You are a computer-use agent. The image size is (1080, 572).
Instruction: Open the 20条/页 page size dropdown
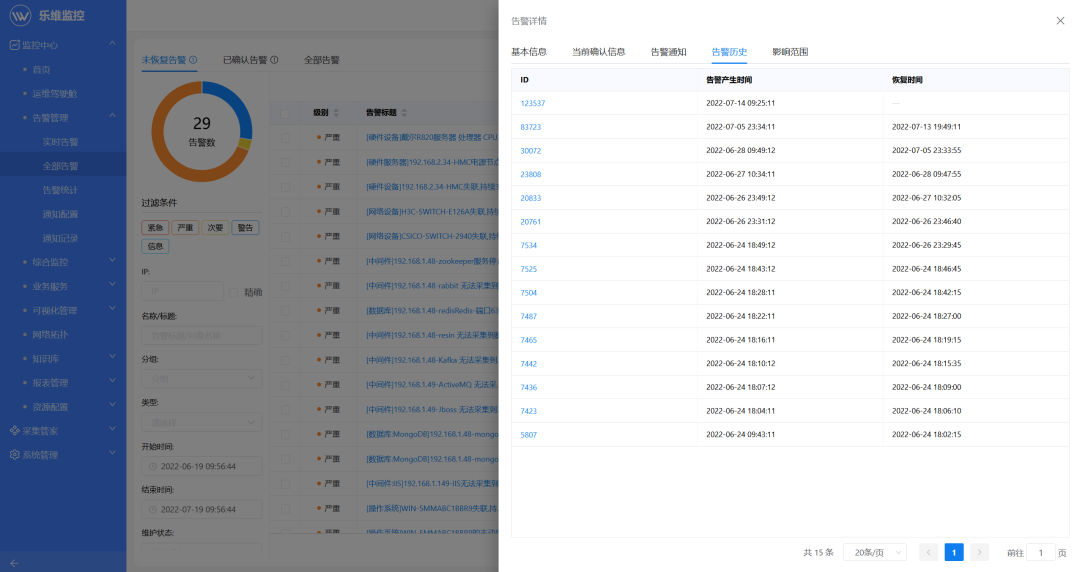874,552
